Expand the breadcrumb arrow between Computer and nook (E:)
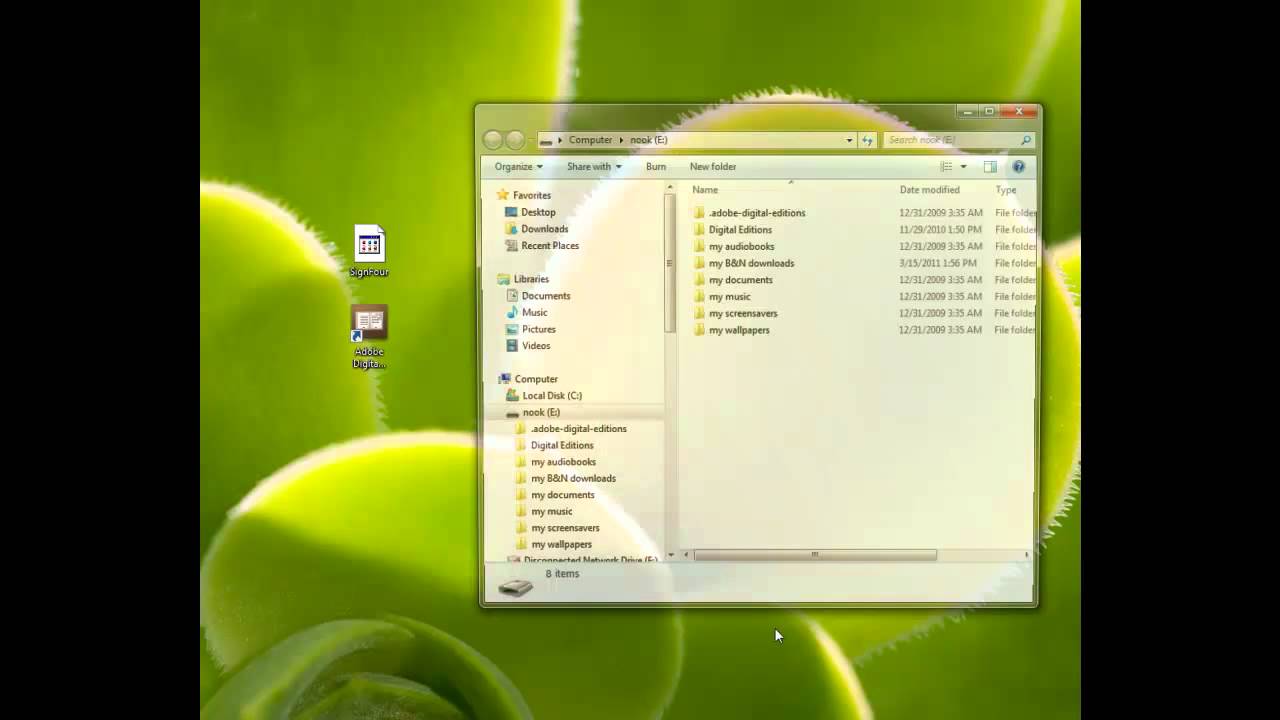This screenshot has height=720, width=1280. point(621,140)
